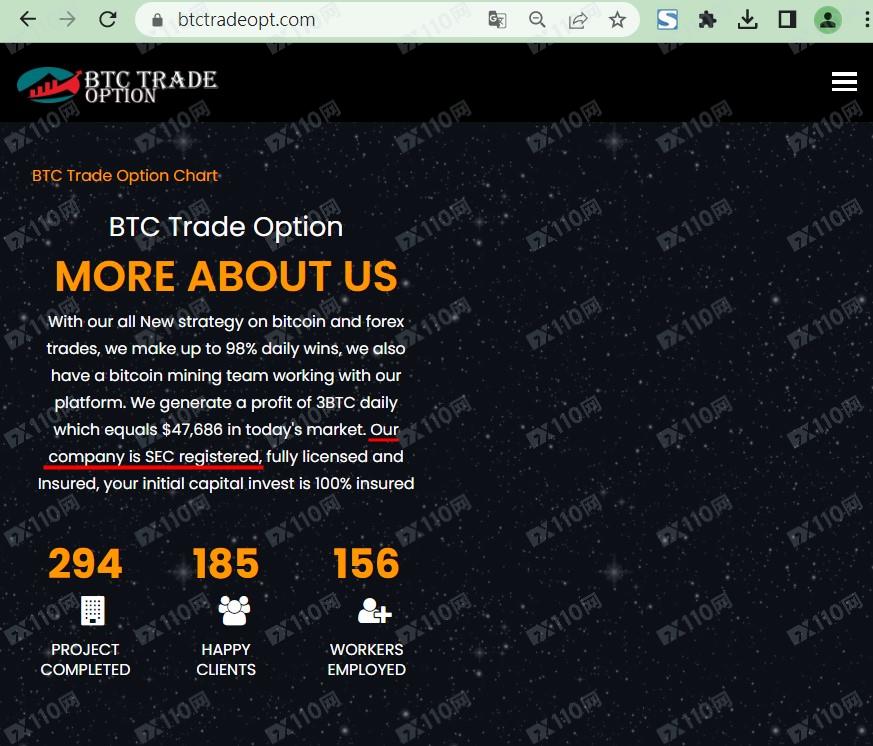Bookmark the page with the star icon
The image size is (873, 746).
(617, 20)
